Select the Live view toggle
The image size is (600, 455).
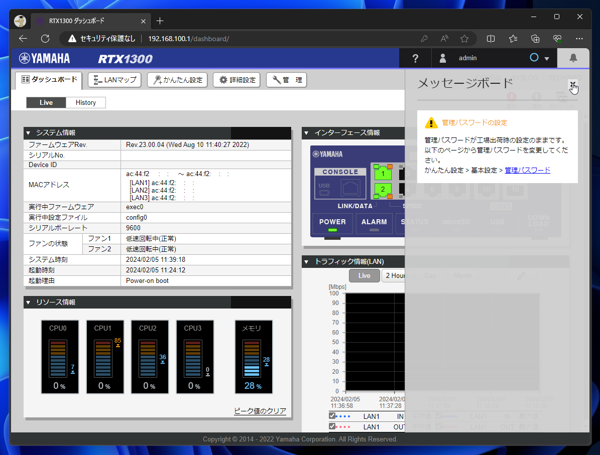(46, 103)
